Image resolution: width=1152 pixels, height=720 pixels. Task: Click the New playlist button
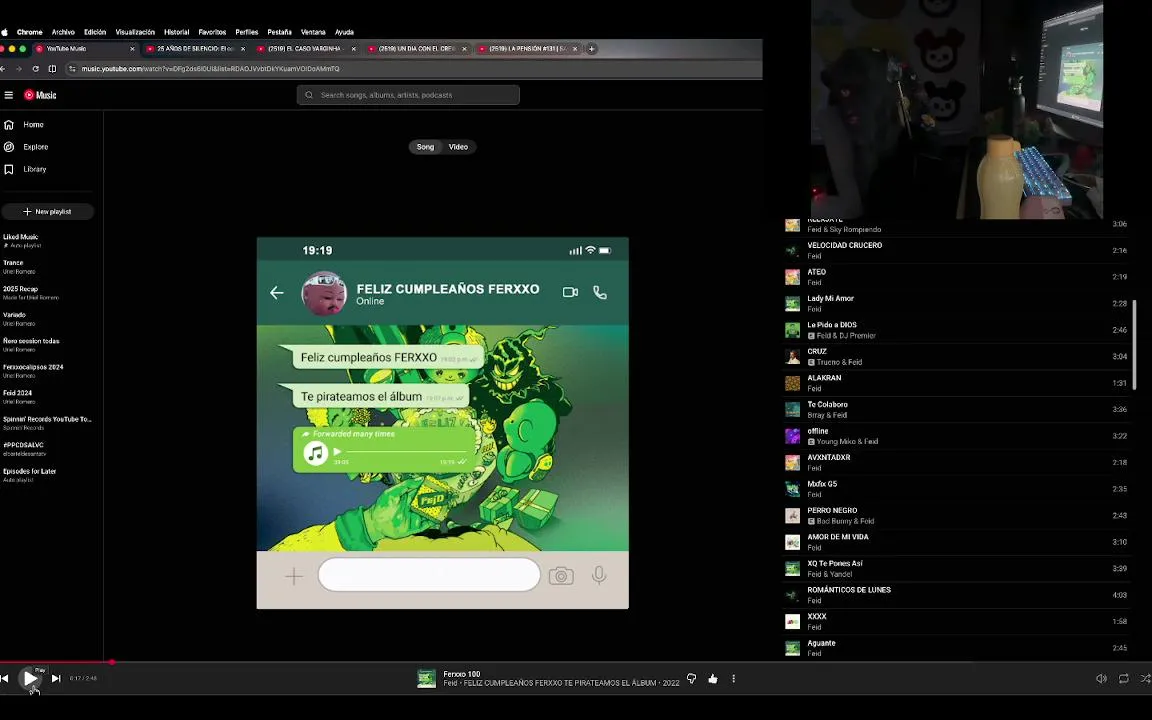[48, 212]
